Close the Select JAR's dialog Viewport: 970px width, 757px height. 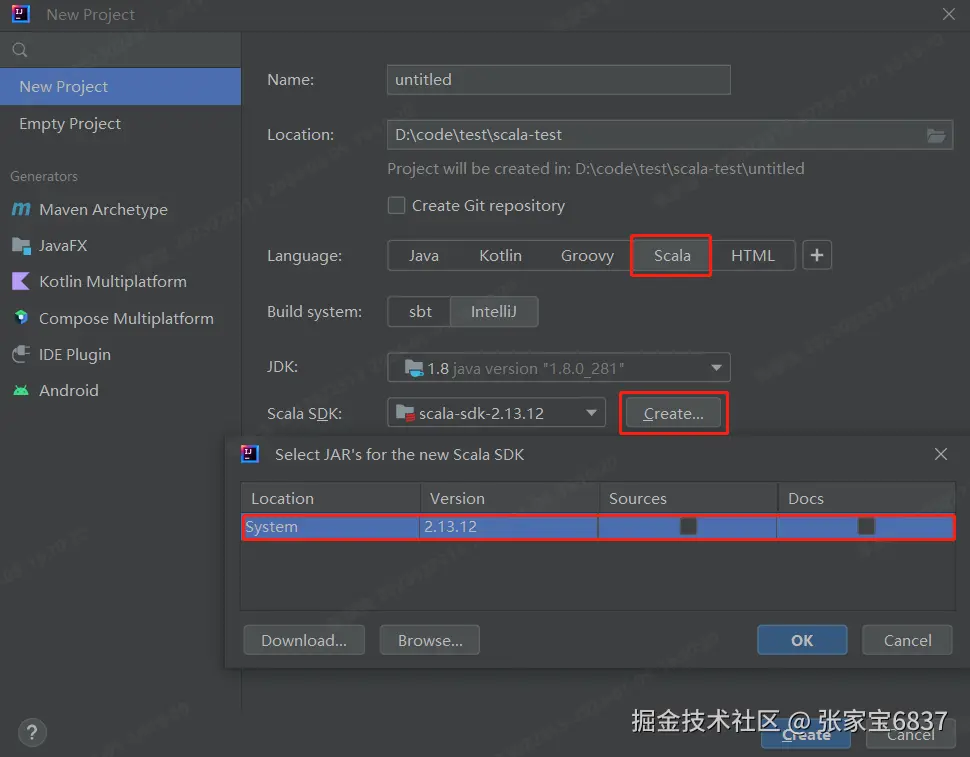coord(940,454)
